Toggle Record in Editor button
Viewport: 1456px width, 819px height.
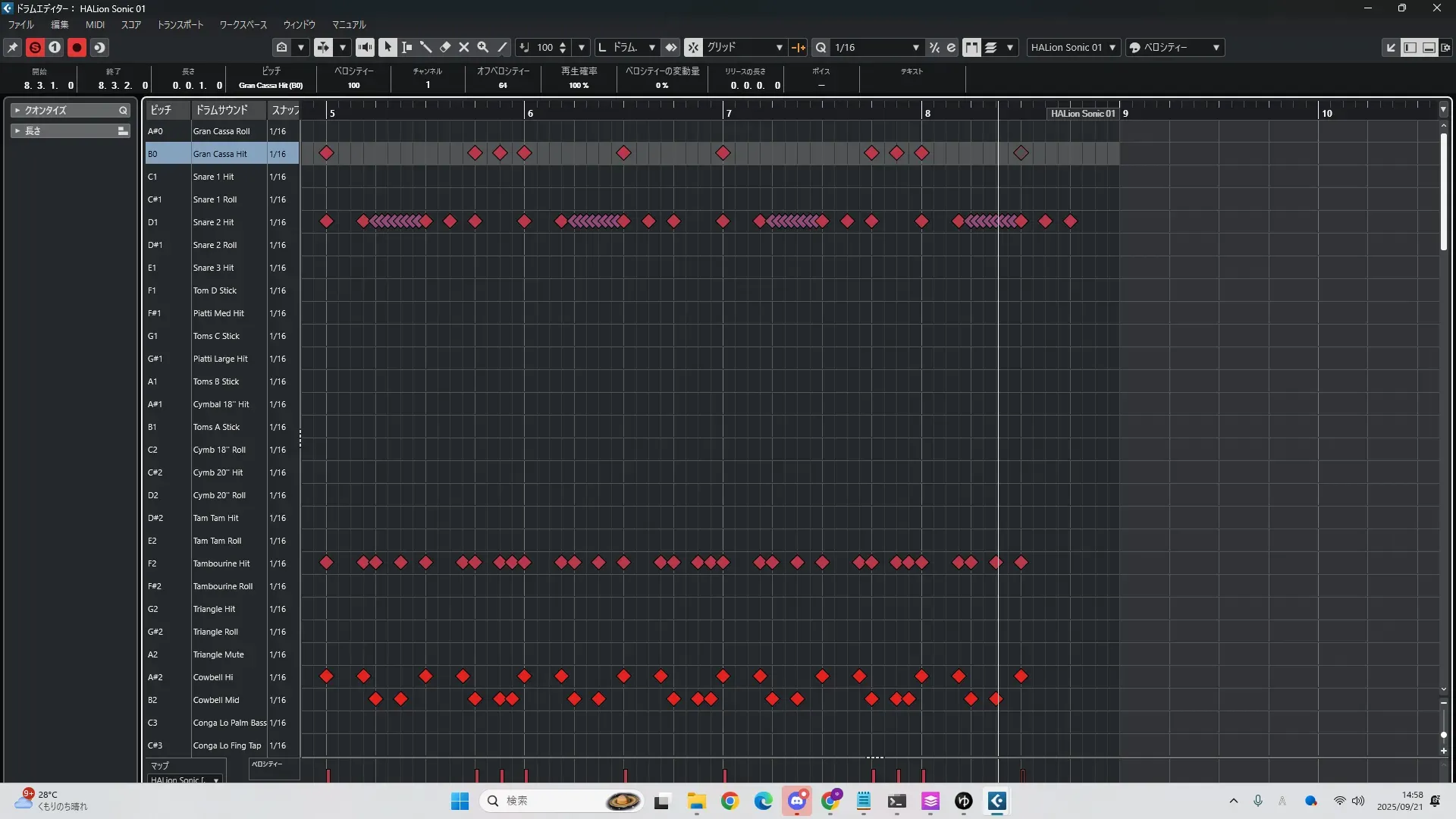[77, 47]
